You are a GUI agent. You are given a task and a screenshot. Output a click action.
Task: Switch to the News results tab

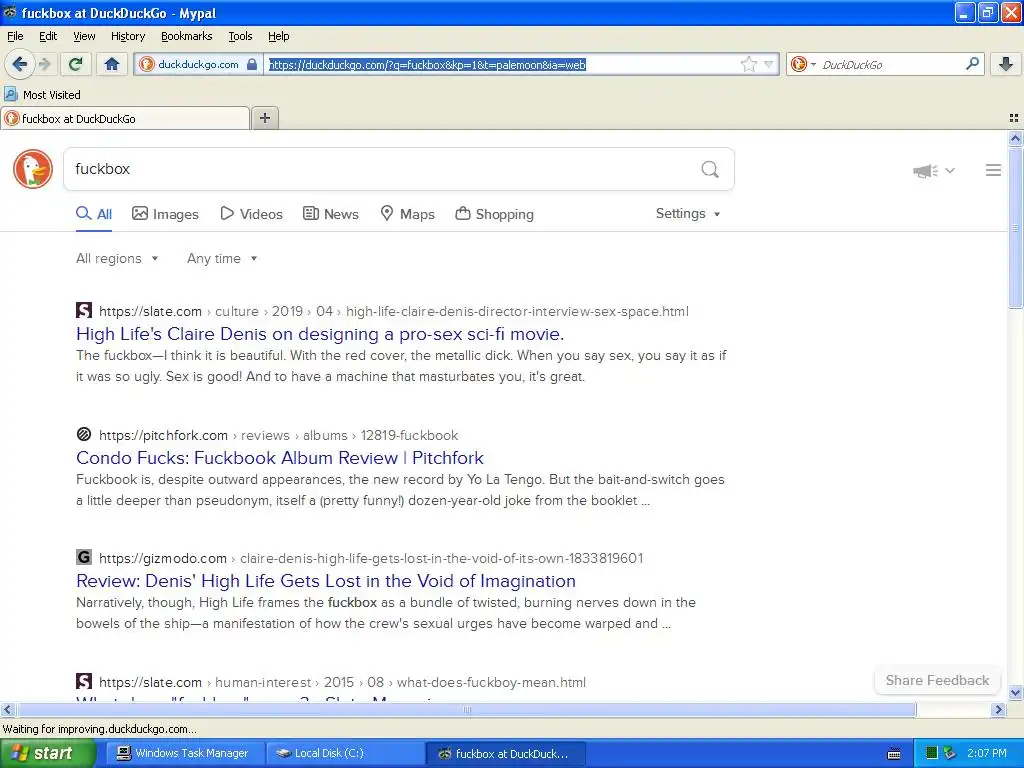tap(331, 214)
